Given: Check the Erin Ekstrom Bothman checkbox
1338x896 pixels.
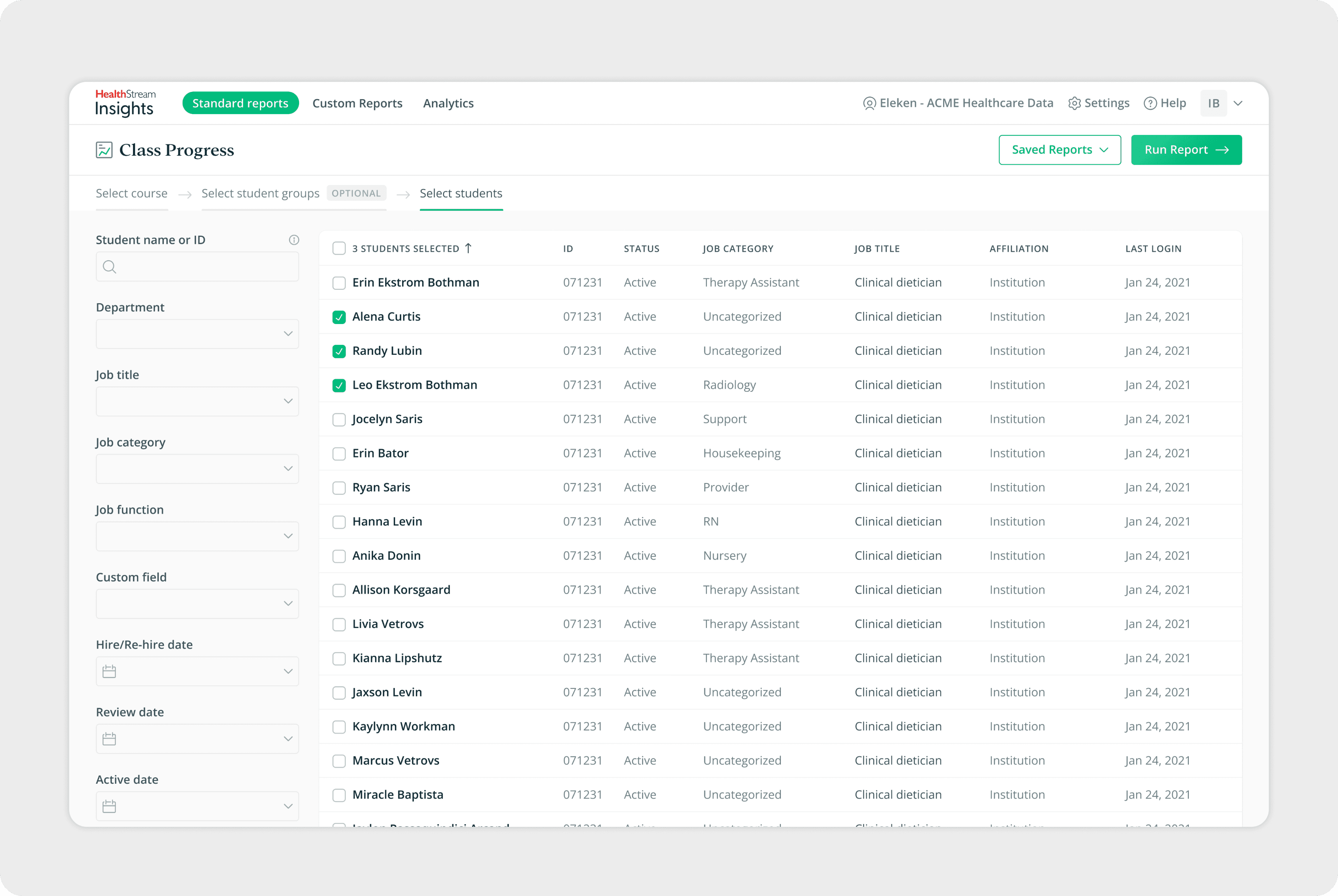Looking at the screenshot, I should point(339,283).
